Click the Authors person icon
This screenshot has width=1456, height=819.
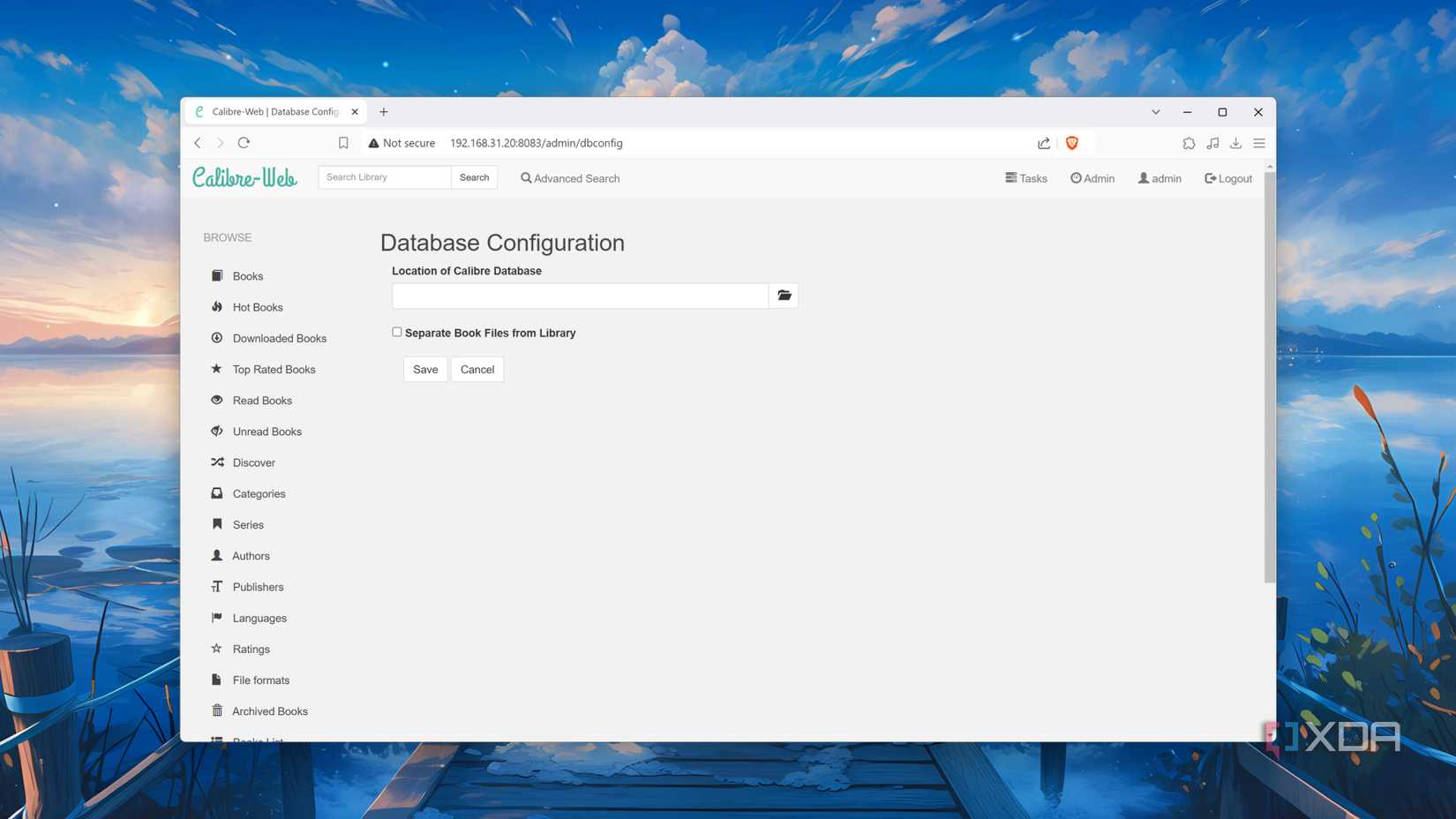(x=217, y=555)
